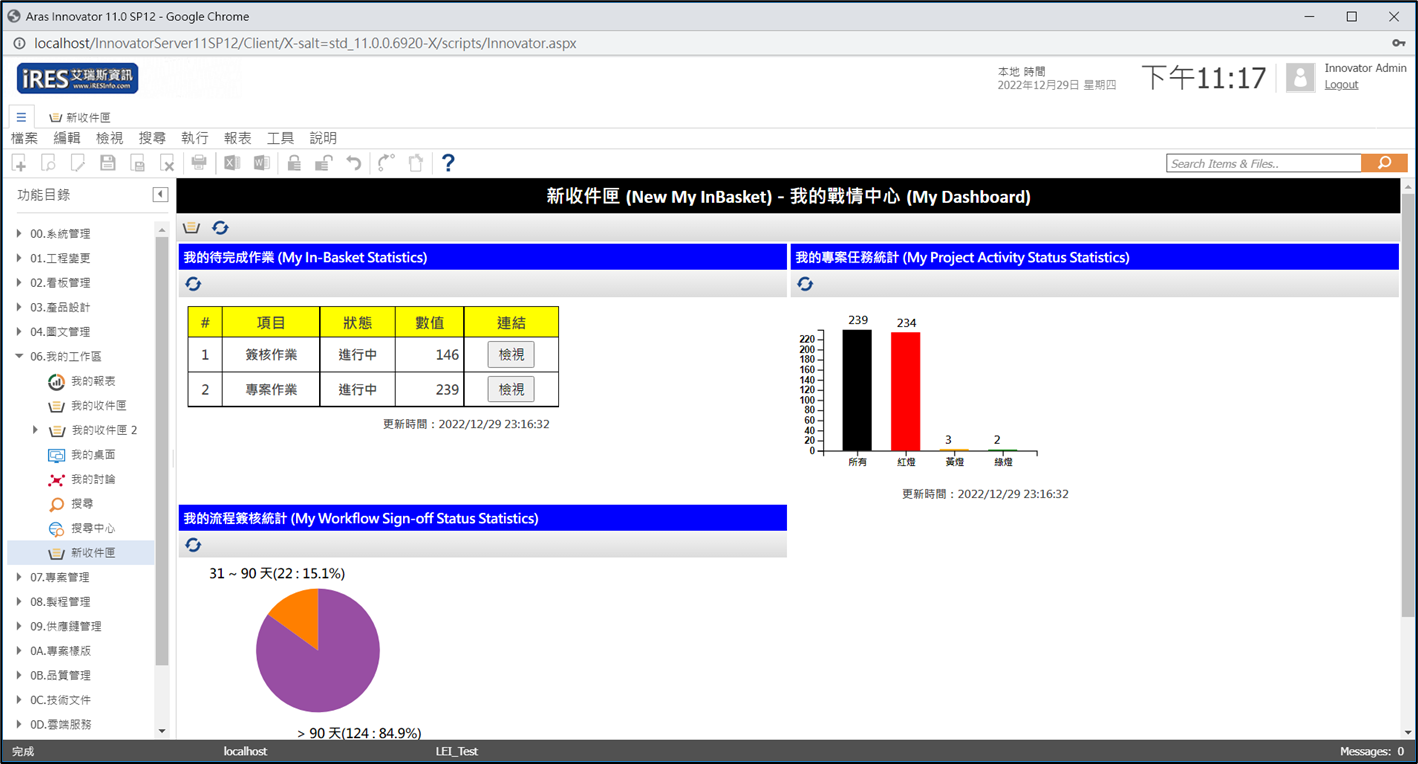The image size is (1418, 764).
Task: Open the 檔案 menu
Action: pos(24,138)
